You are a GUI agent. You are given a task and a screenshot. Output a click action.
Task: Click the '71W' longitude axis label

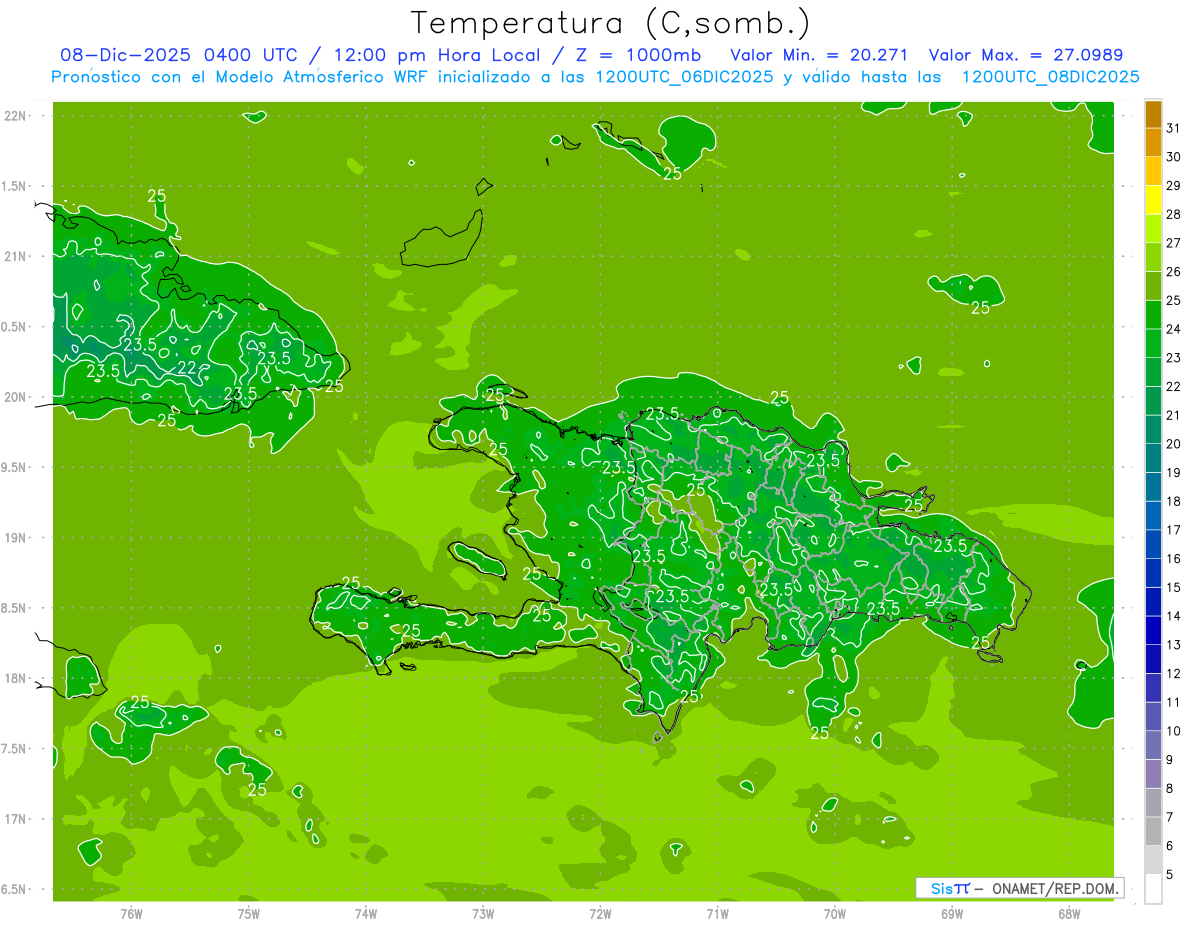click(717, 914)
